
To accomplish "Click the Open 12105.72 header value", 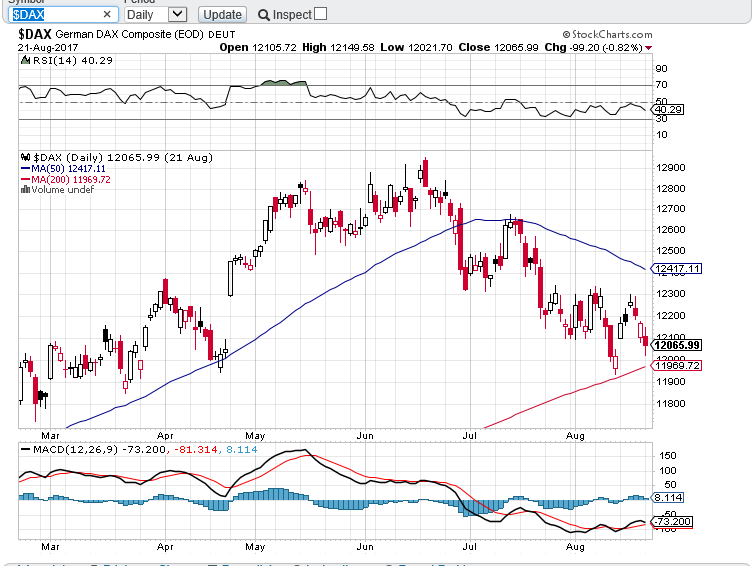I will (258, 47).
